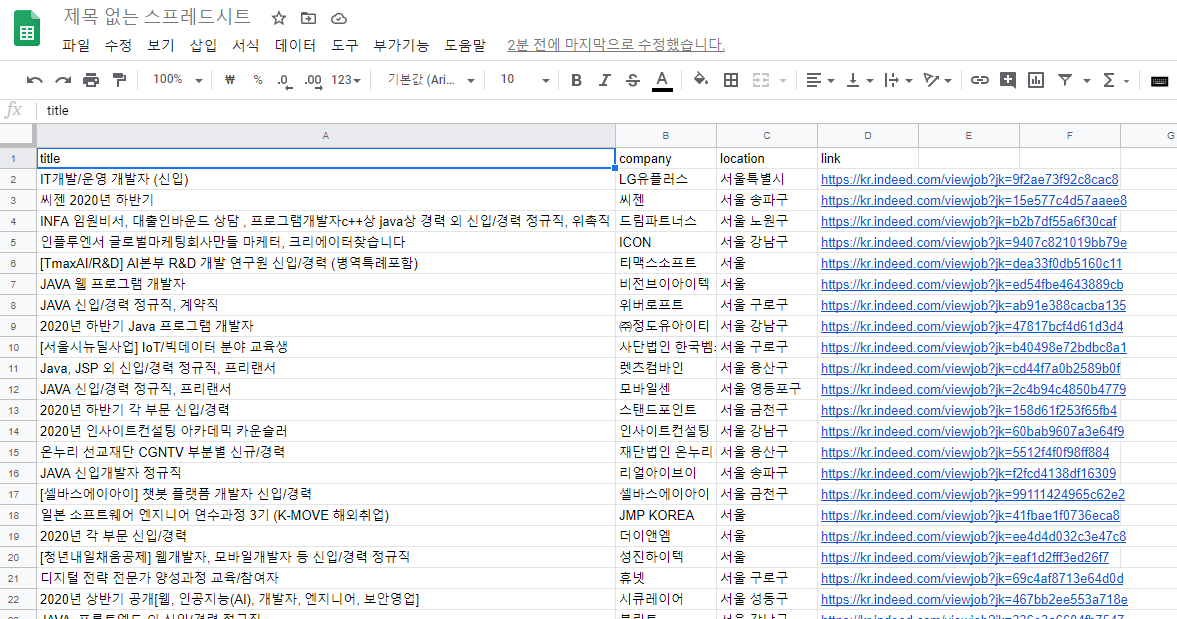Select cell containing 씨젠 2020년 하반기
The height and width of the screenshot is (619, 1177).
pos(326,200)
